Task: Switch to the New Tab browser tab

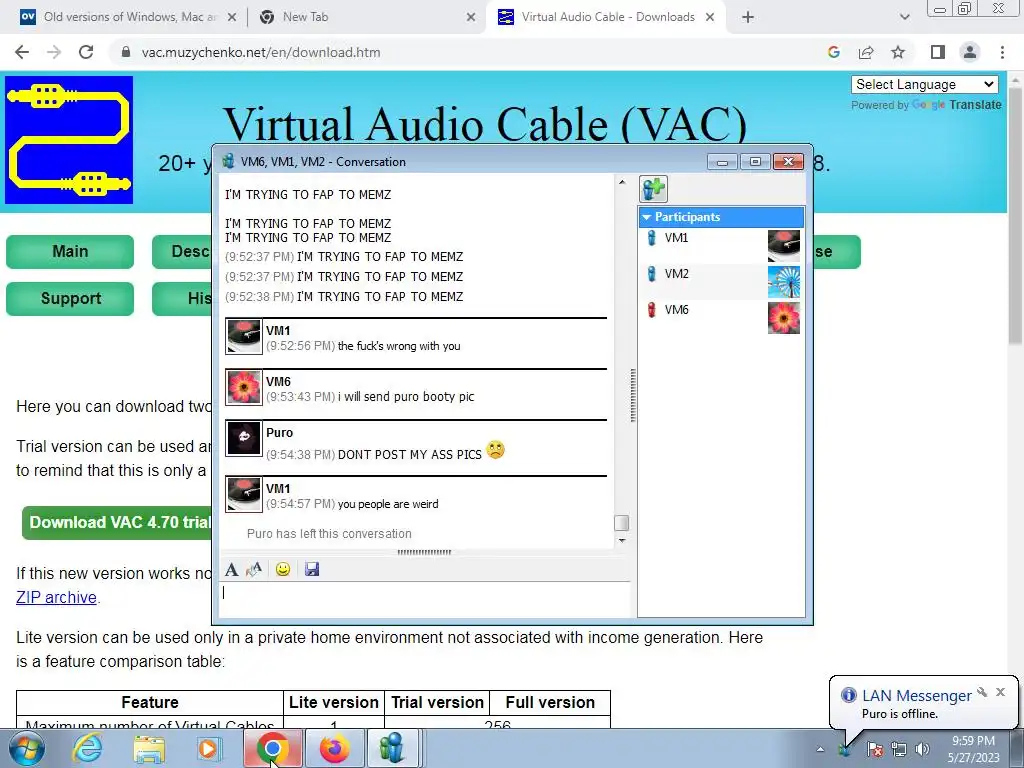Action: (x=366, y=17)
